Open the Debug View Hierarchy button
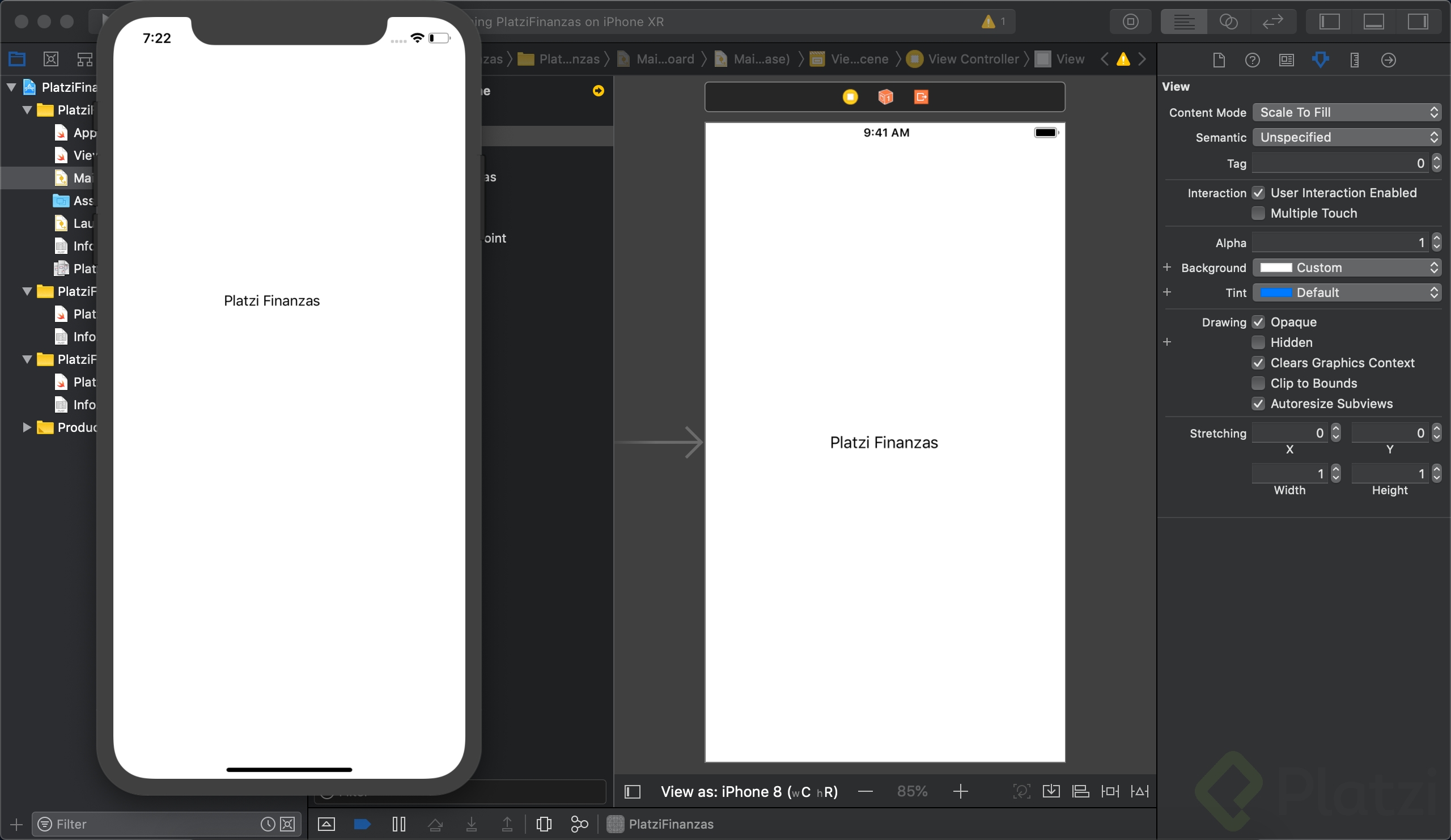This screenshot has width=1451, height=840. [544, 824]
